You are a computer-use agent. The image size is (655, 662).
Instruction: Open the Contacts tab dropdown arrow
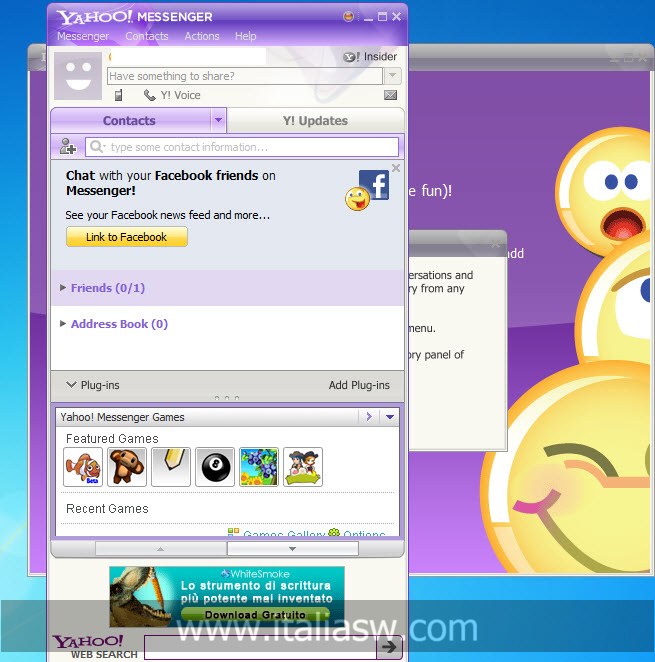(x=218, y=120)
